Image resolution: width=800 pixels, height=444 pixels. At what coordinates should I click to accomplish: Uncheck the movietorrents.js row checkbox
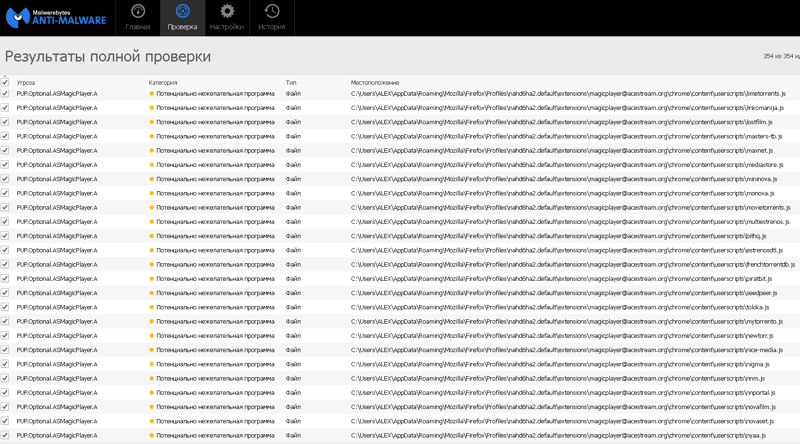[5, 207]
